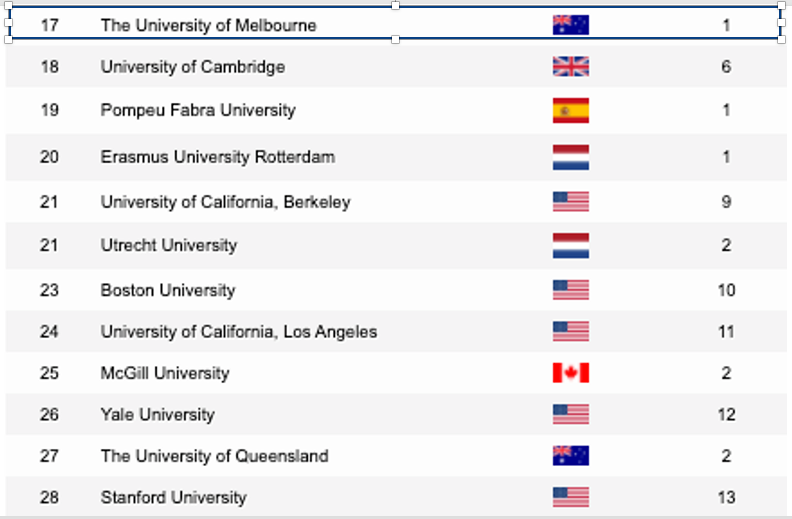This screenshot has width=792, height=519.
Task: Click rank number 20
Action: [50, 157]
